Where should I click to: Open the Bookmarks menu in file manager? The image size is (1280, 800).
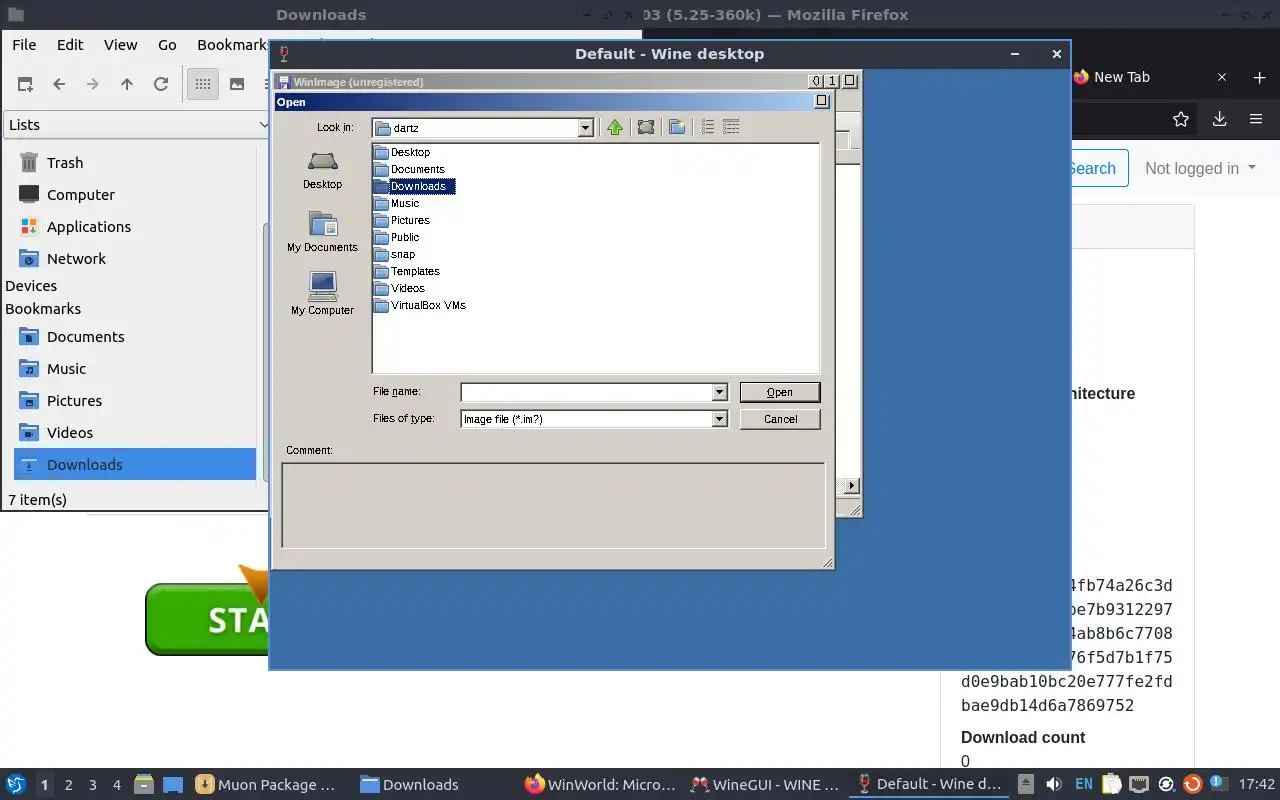click(x=232, y=44)
